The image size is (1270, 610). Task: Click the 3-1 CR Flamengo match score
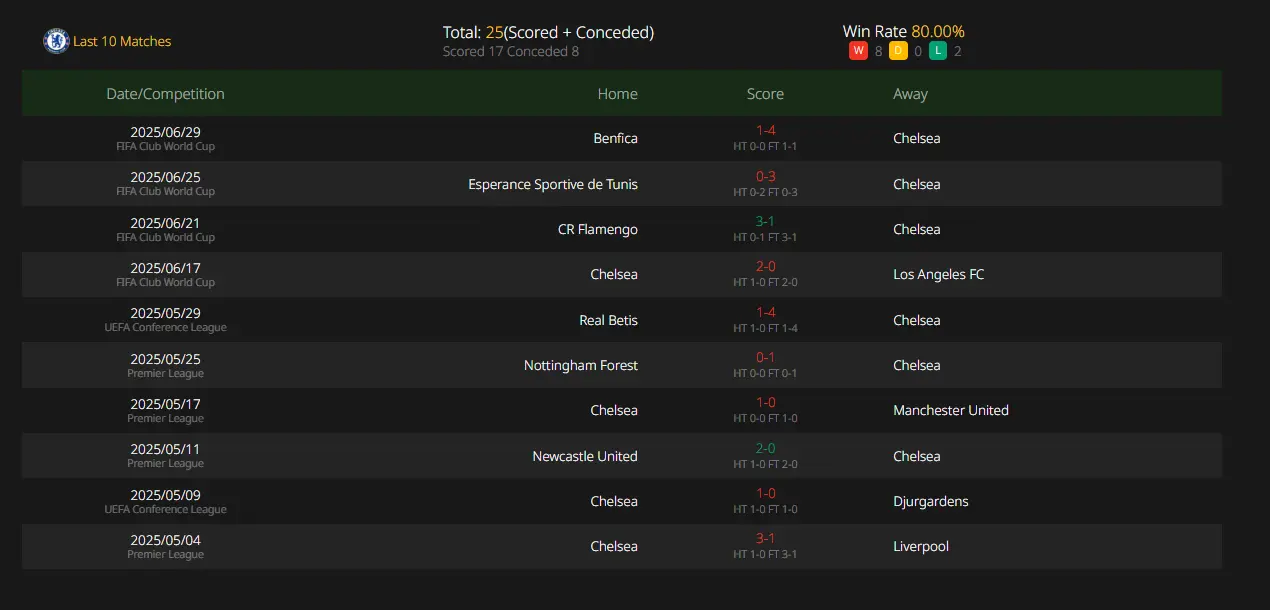coord(765,222)
